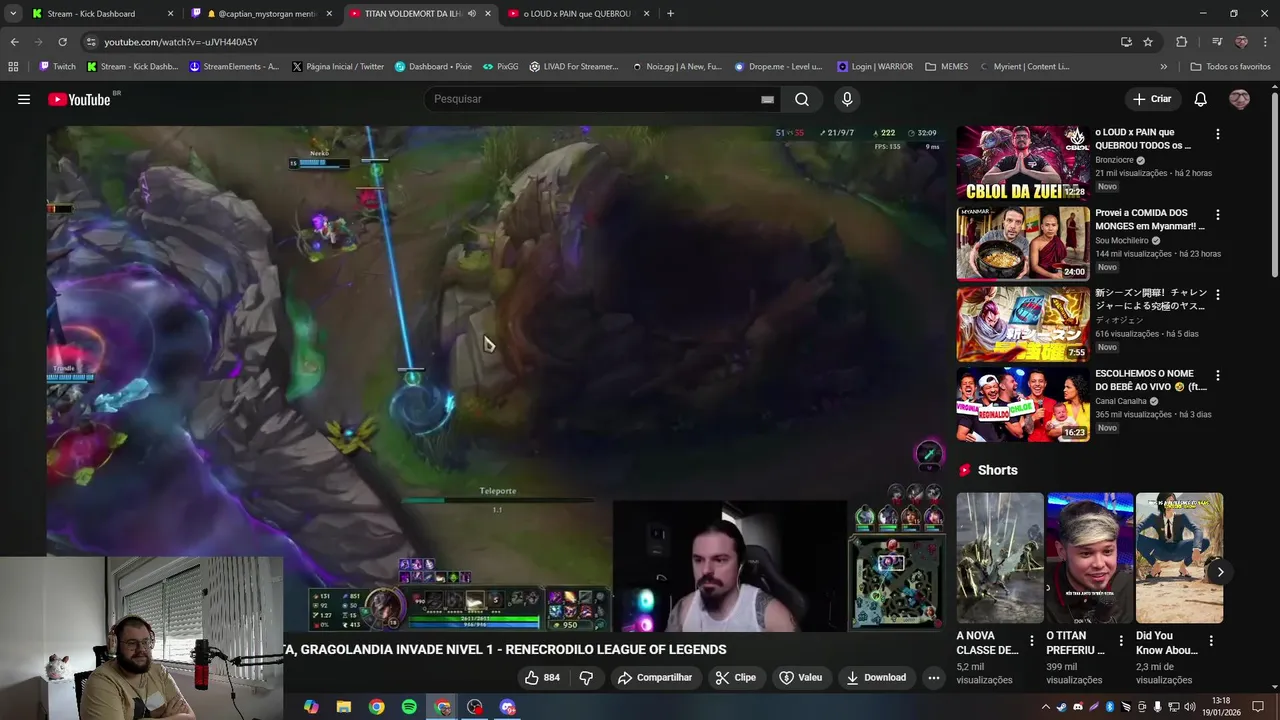The height and width of the screenshot is (720, 1280).
Task: Open Todos os favoritos folder
Action: pyautogui.click(x=1230, y=67)
